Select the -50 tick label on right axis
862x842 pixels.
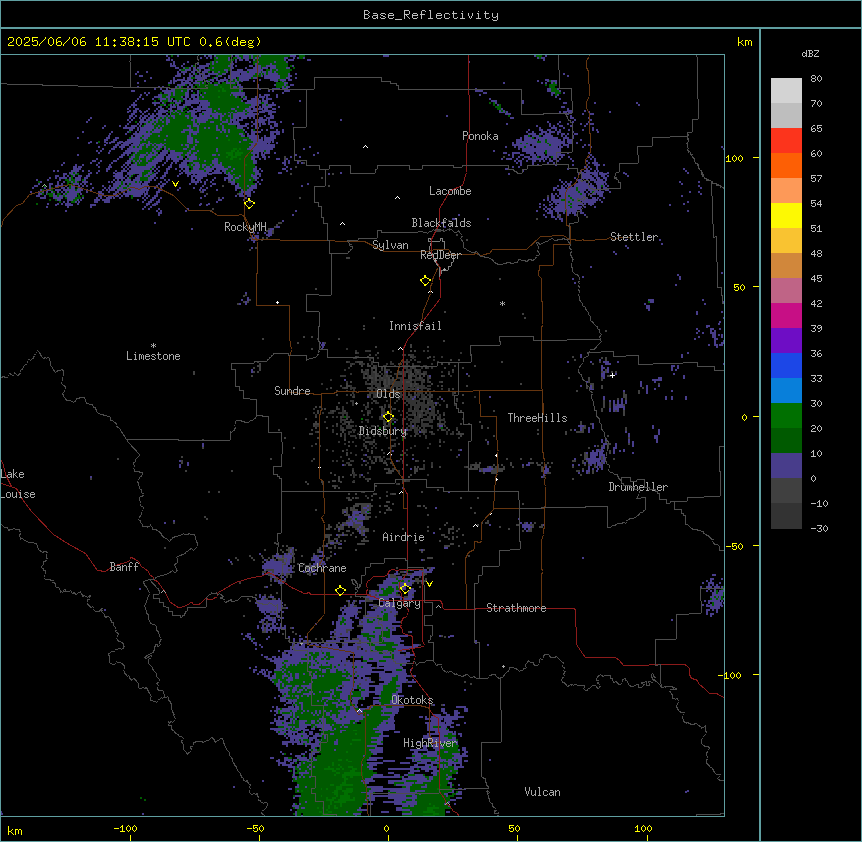click(734, 546)
